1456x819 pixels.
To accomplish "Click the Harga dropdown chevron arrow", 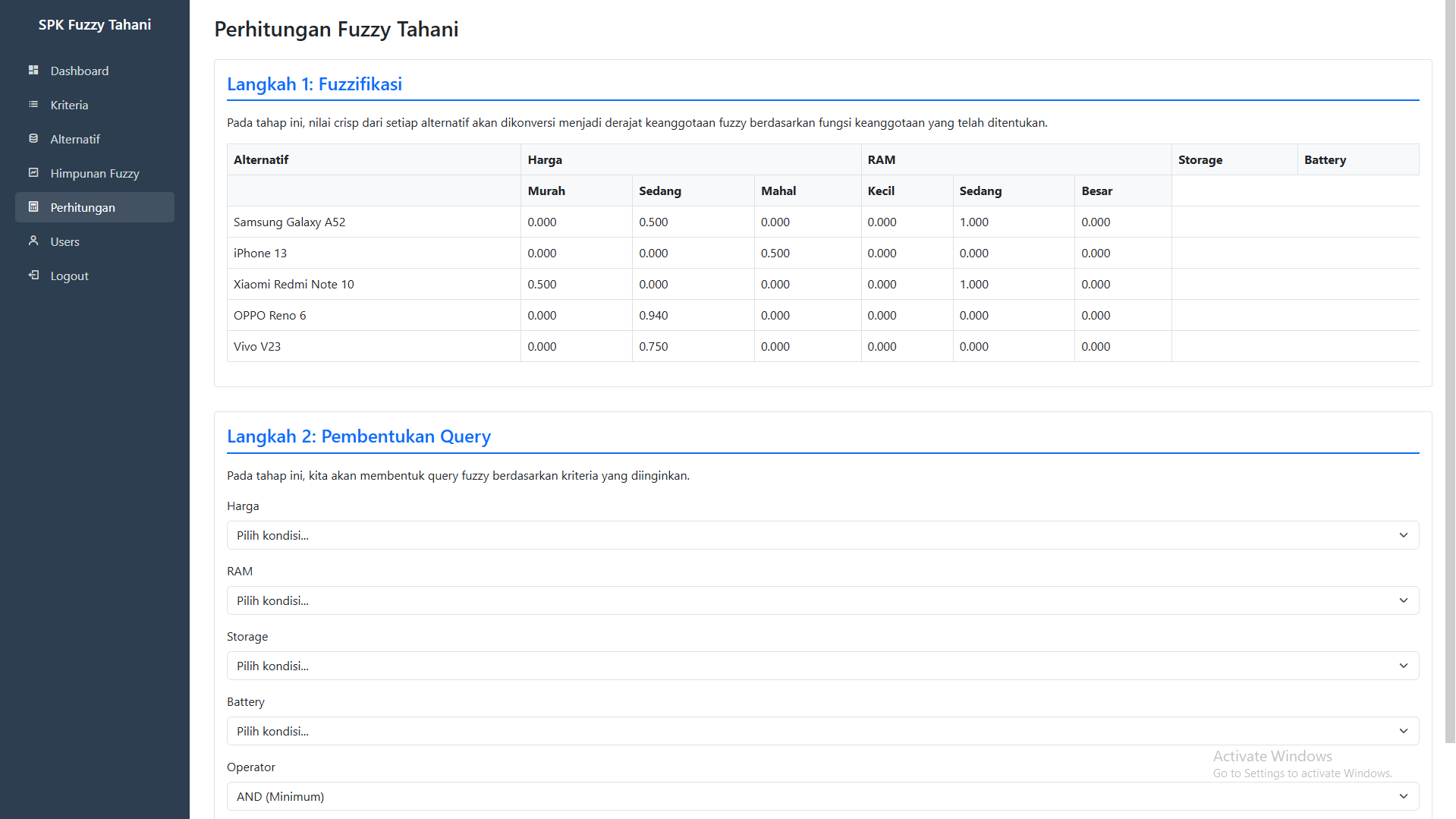I will pos(1403,535).
